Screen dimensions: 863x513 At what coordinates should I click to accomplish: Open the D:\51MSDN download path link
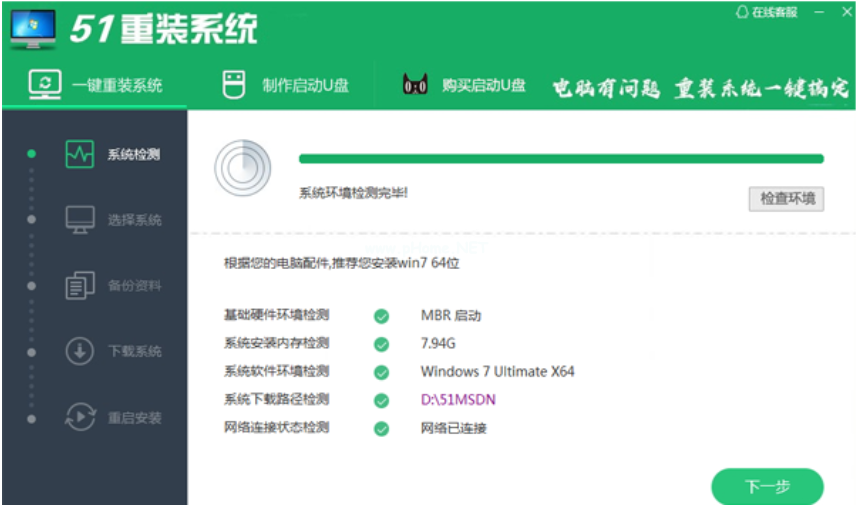458,400
